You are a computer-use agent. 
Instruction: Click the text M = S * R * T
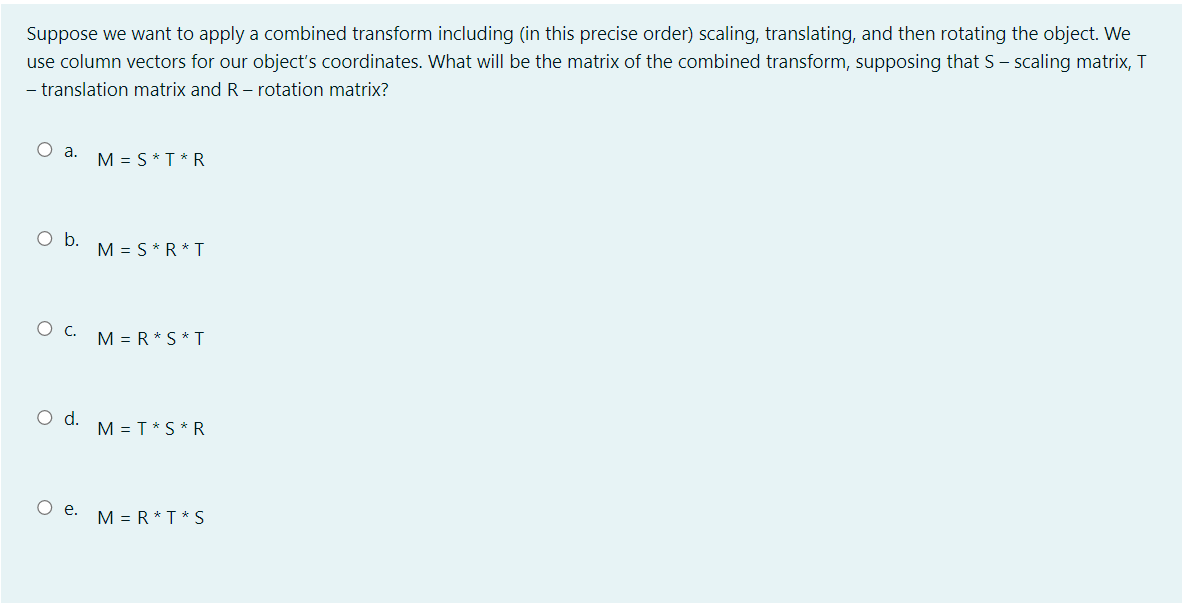pos(151,249)
